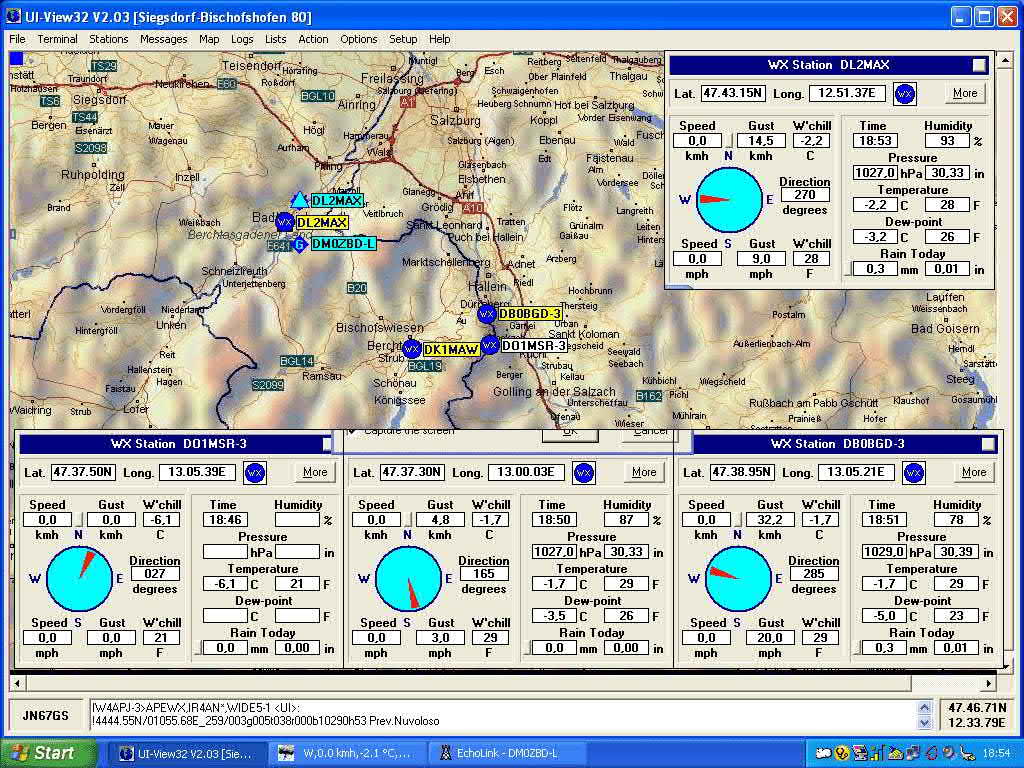
Task: Click the white cloud icon in the system tray
Action: pos(823,754)
